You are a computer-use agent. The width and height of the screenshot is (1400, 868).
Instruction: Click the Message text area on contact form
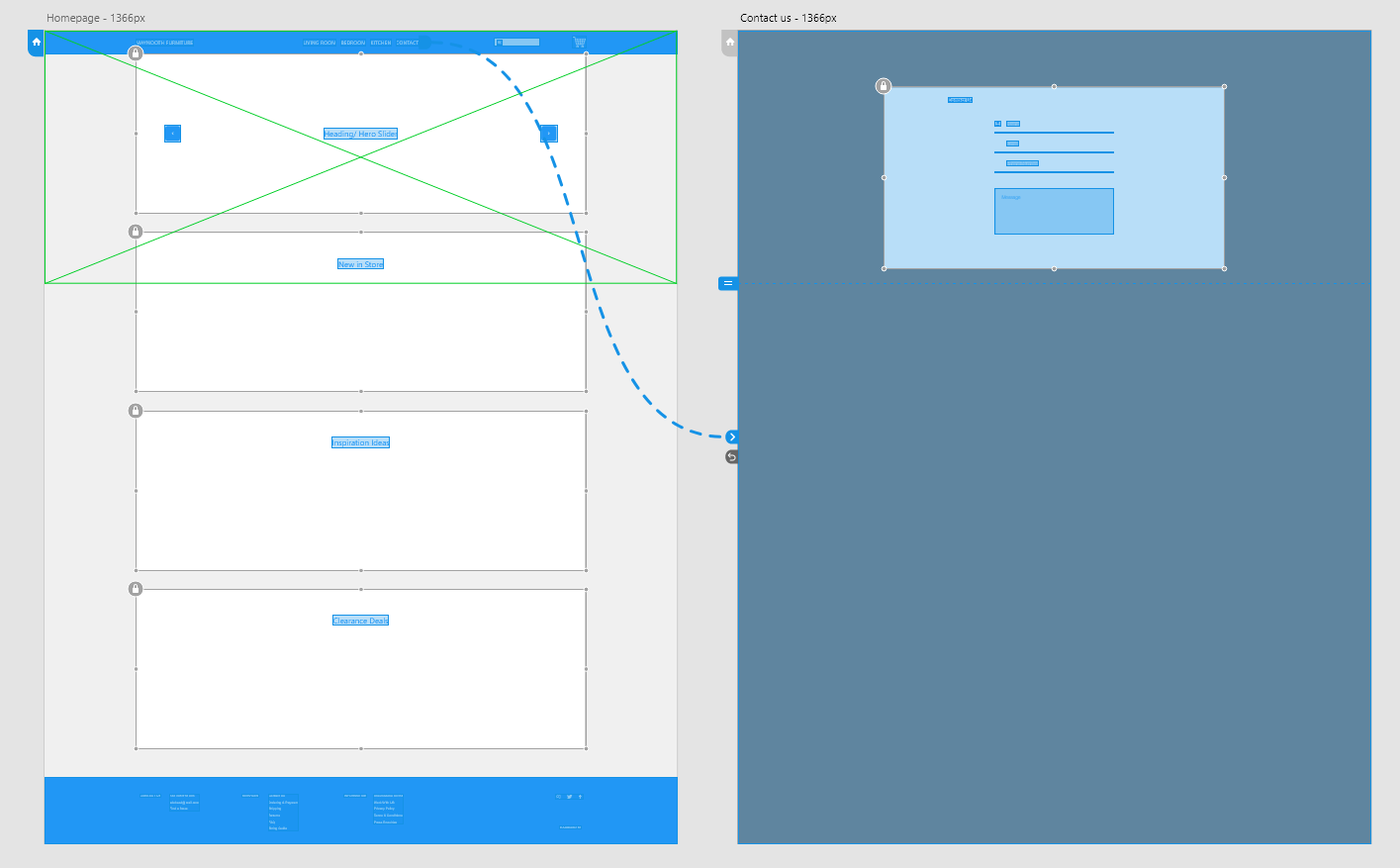click(x=1054, y=212)
